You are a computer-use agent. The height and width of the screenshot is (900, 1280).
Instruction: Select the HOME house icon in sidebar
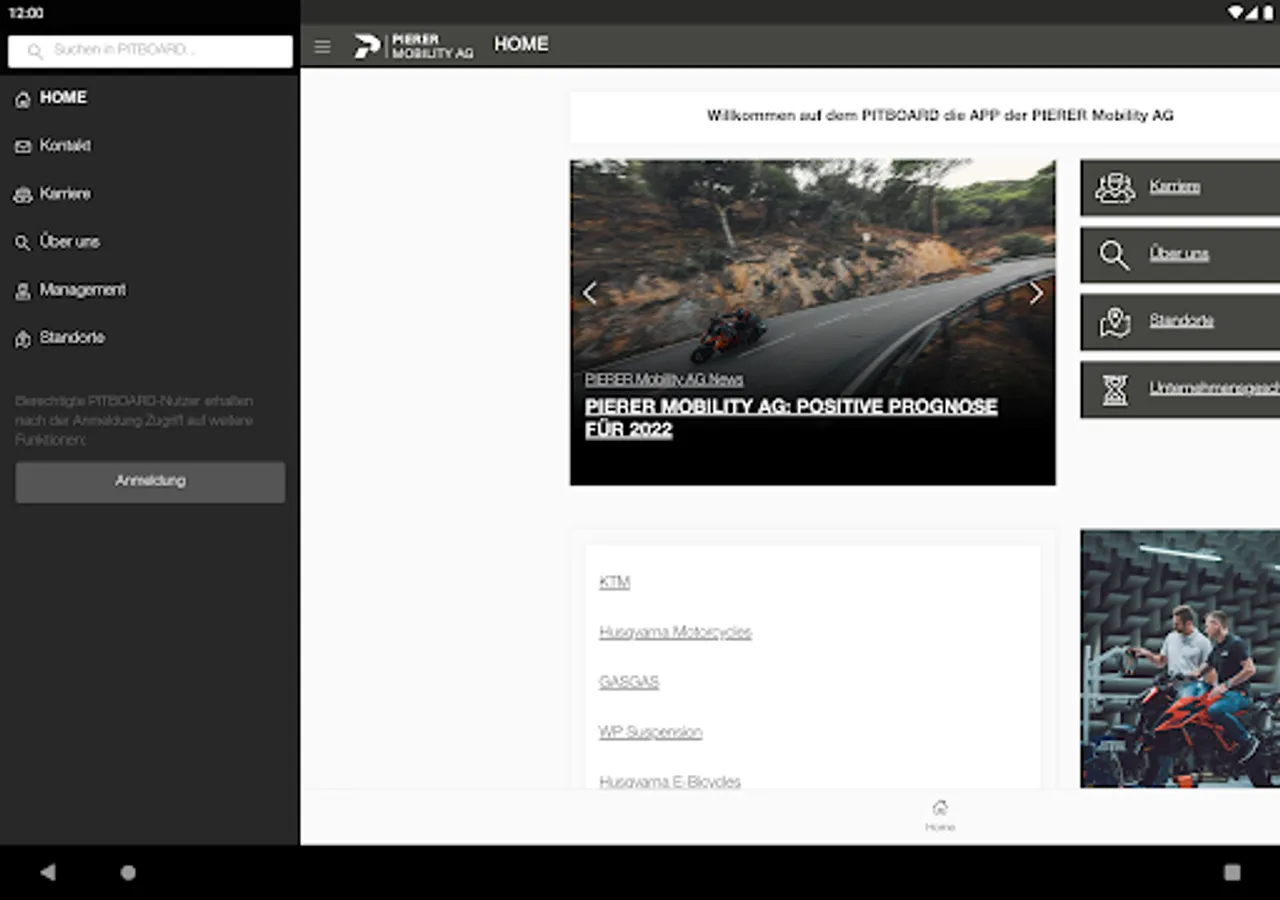pyautogui.click(x=23, y=99)
